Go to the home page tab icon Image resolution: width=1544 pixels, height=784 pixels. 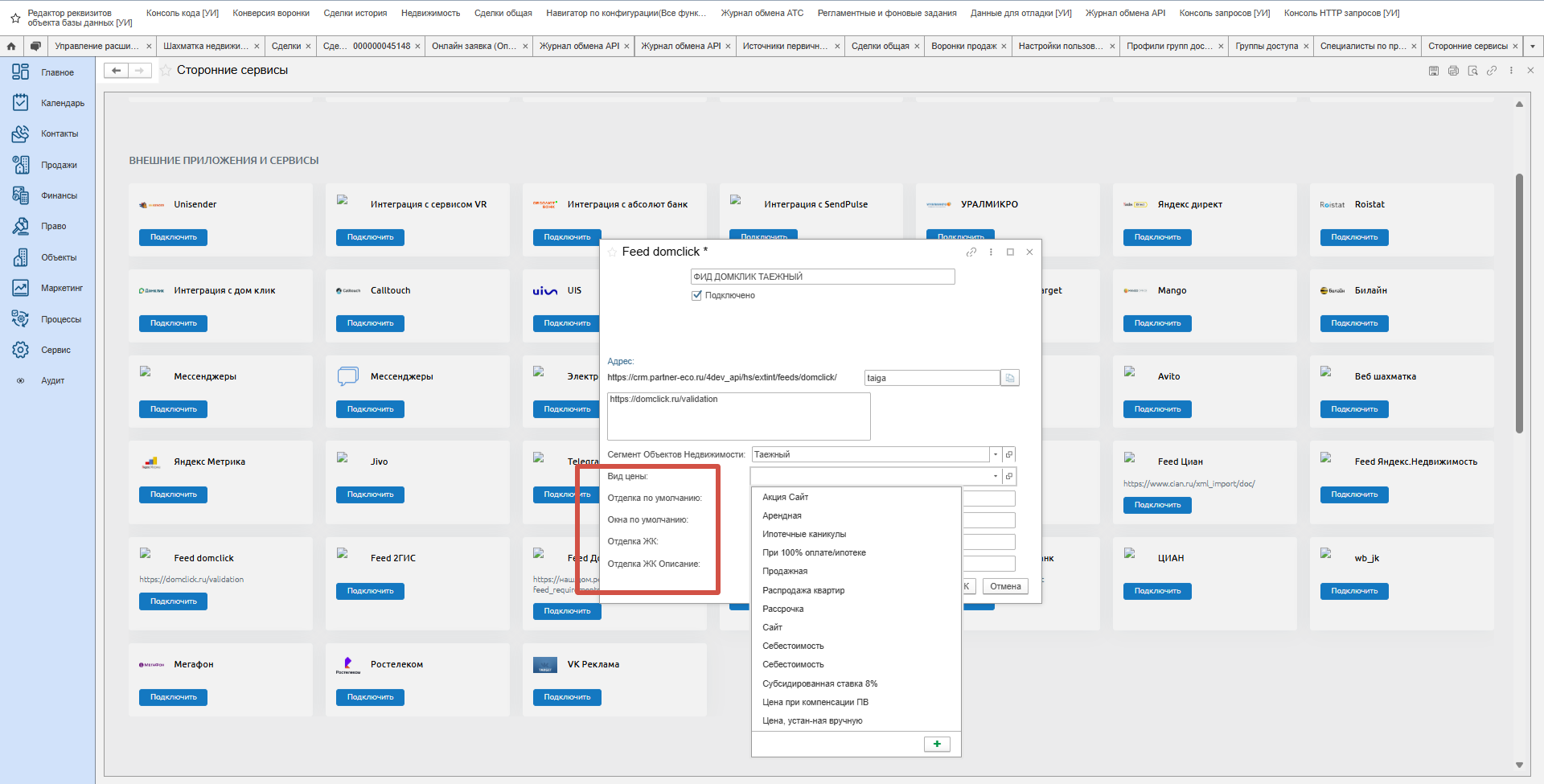point(11,46)
